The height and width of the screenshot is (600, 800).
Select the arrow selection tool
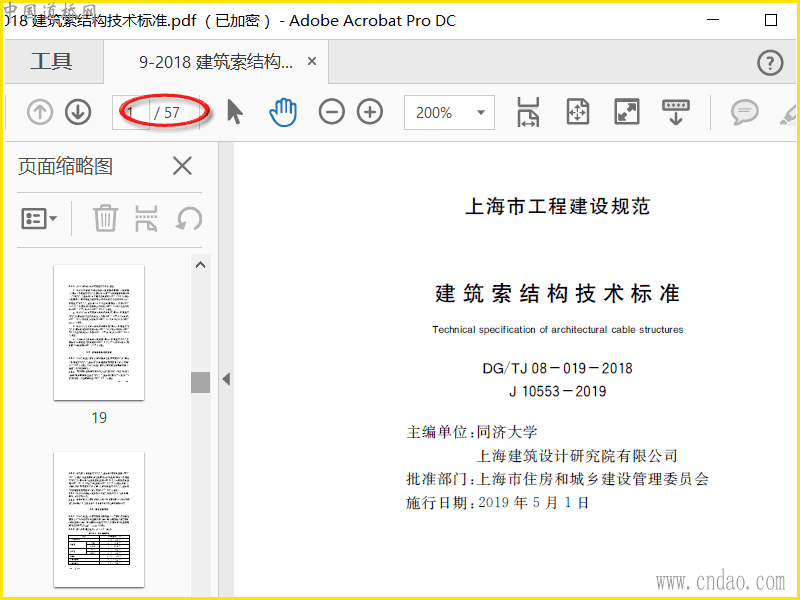click(x=235, y=112)
